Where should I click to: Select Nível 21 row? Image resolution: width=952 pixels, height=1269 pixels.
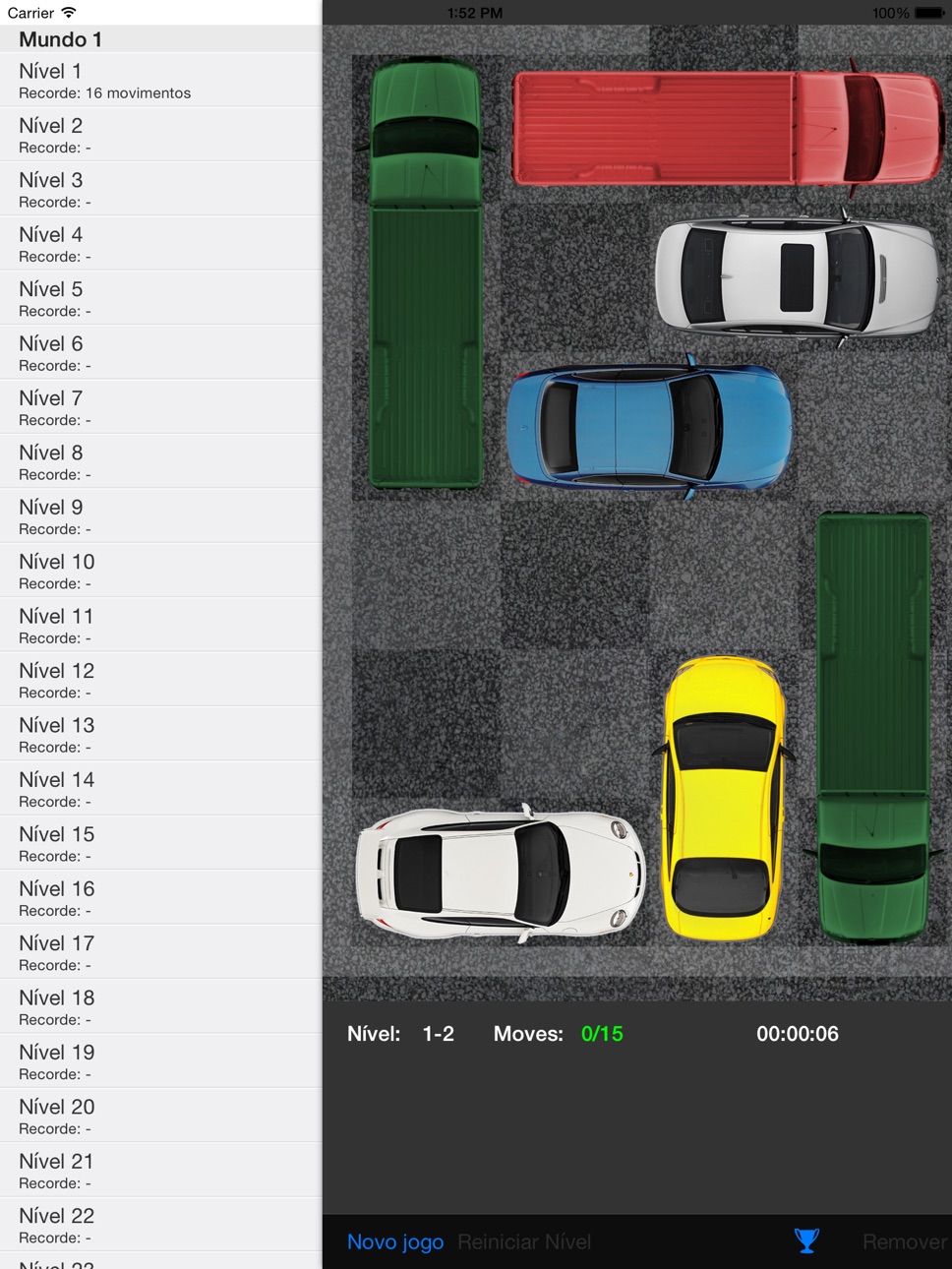[160, 1170]
